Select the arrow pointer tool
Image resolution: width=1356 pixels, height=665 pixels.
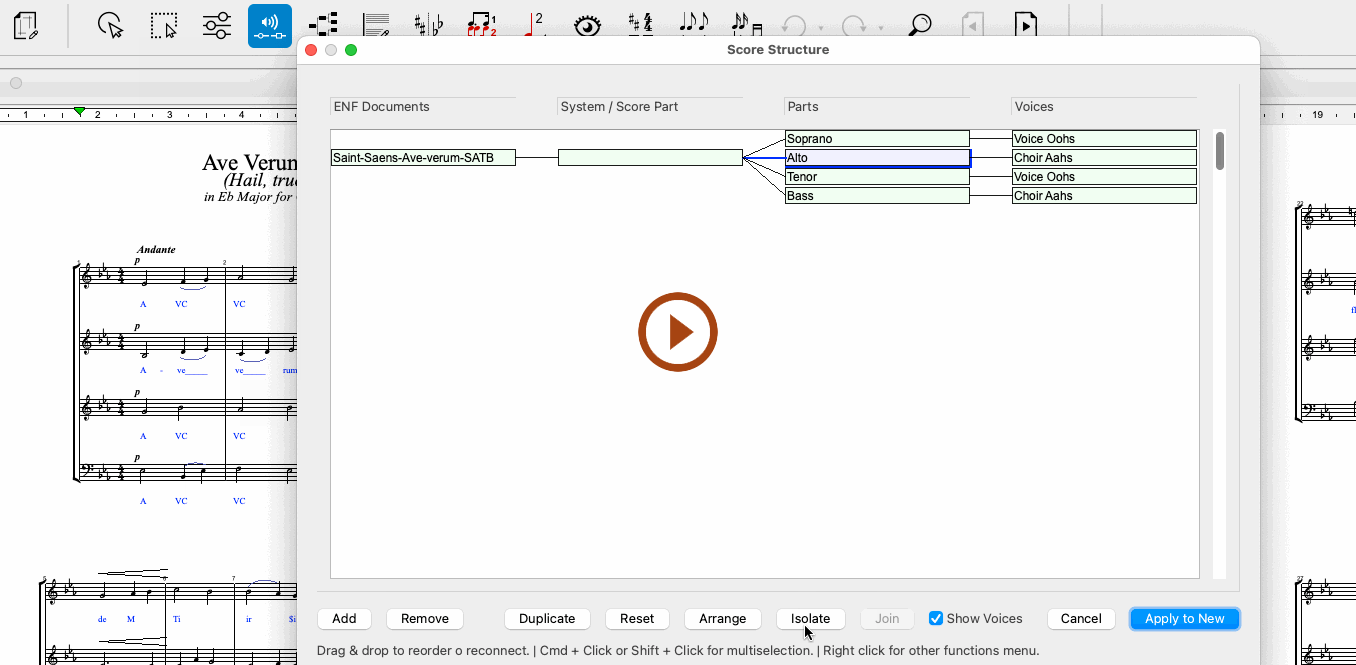click(x=111, y=25)
